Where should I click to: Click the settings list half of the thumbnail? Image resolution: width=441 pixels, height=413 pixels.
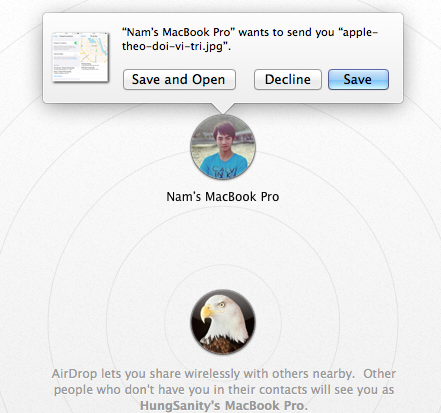[x=66, y=57]
